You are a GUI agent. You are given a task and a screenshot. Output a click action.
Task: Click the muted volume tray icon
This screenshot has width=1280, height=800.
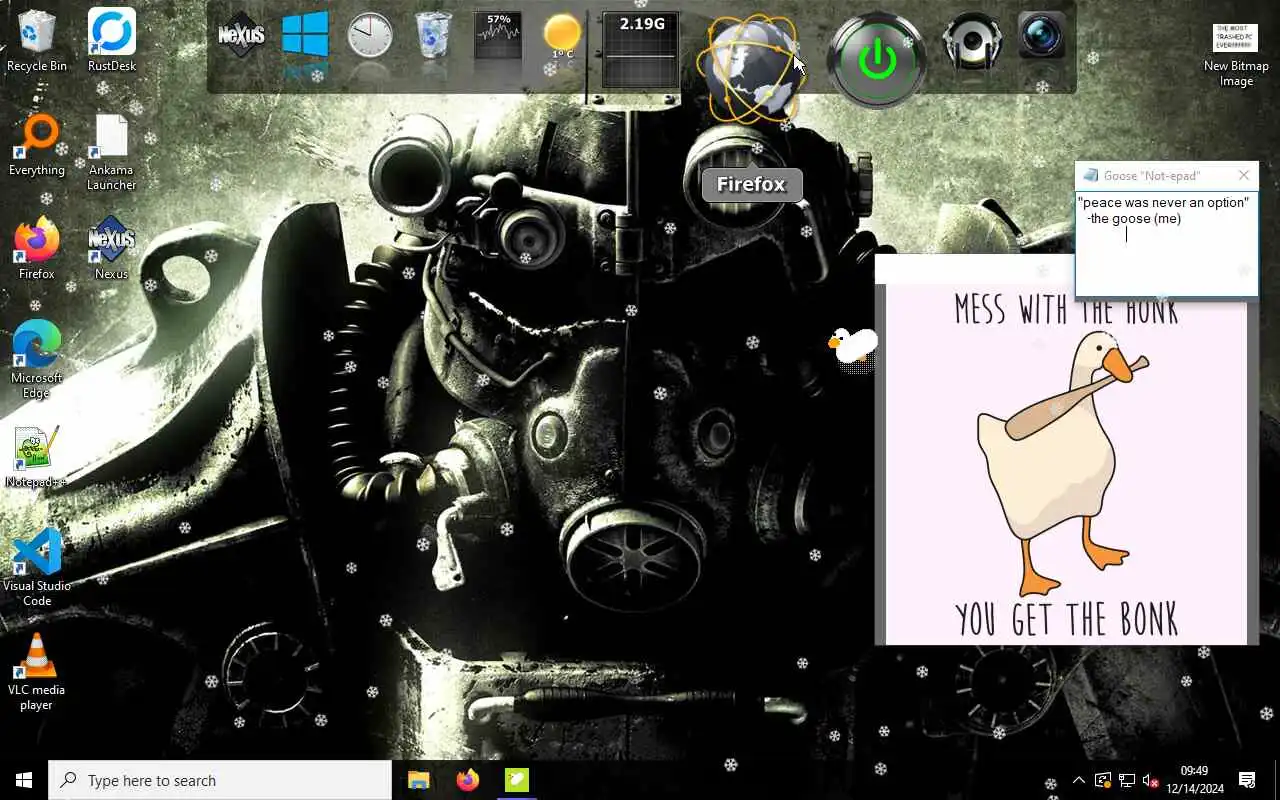1151,780
